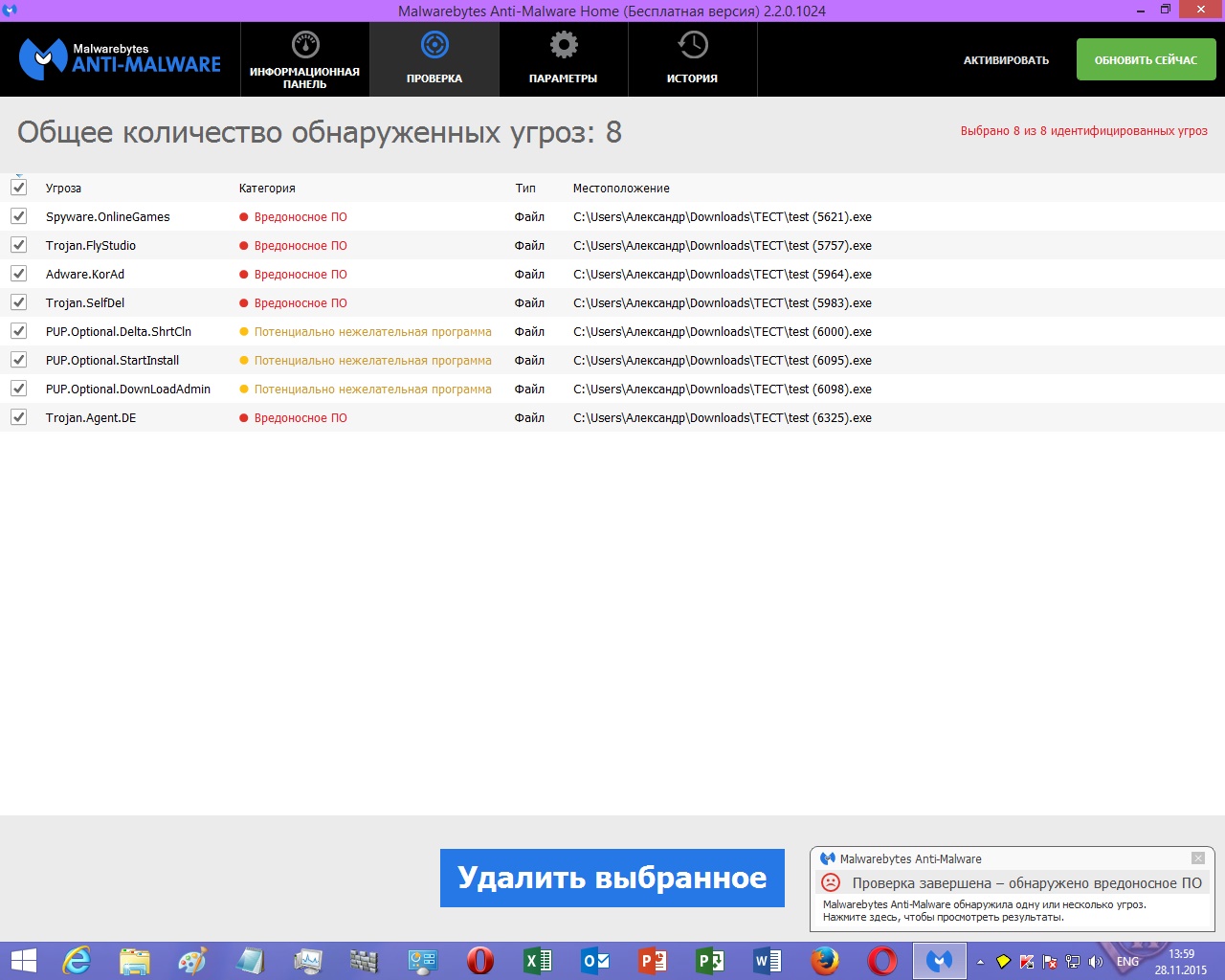
Task: Click the file path ending in test (5621).exe
Action: [723, 217]
